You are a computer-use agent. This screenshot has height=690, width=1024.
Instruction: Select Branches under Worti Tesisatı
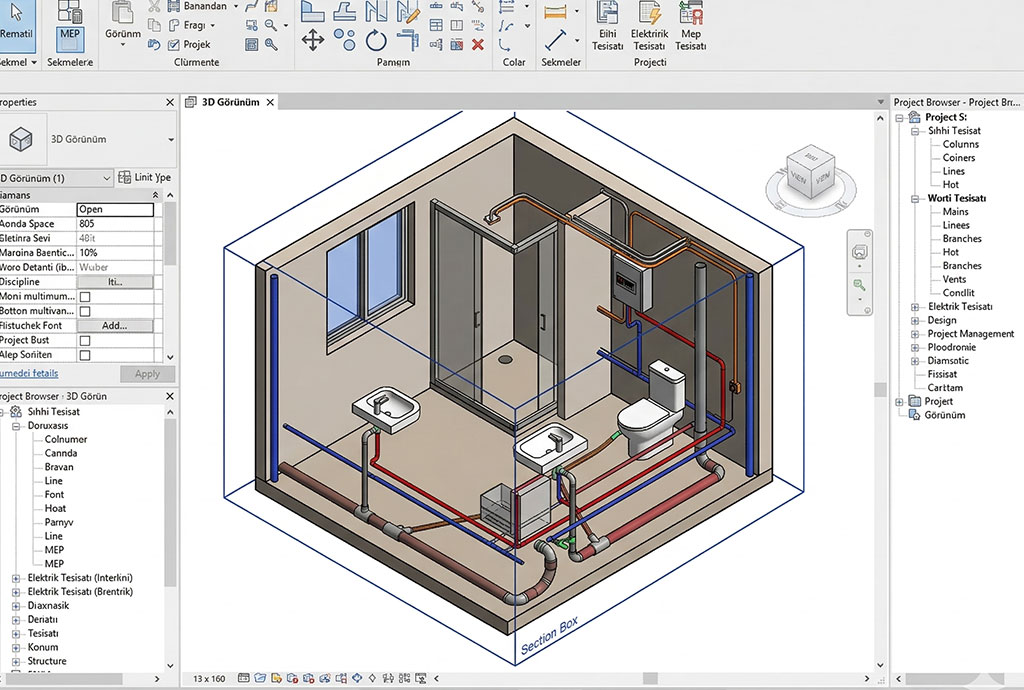[x=962, y=239]
